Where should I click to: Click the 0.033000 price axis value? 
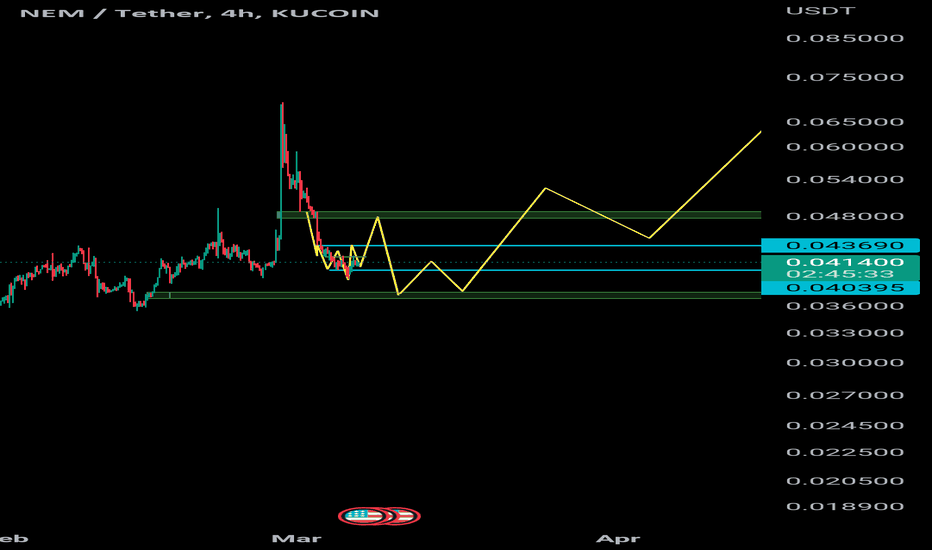[x=845, y=333]
